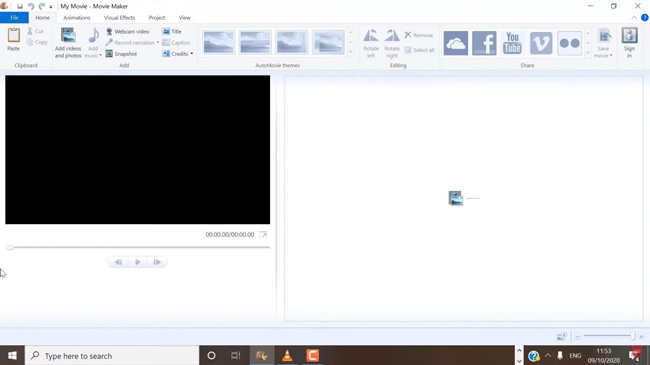Click the Cortana circle icon

[211, 355]
